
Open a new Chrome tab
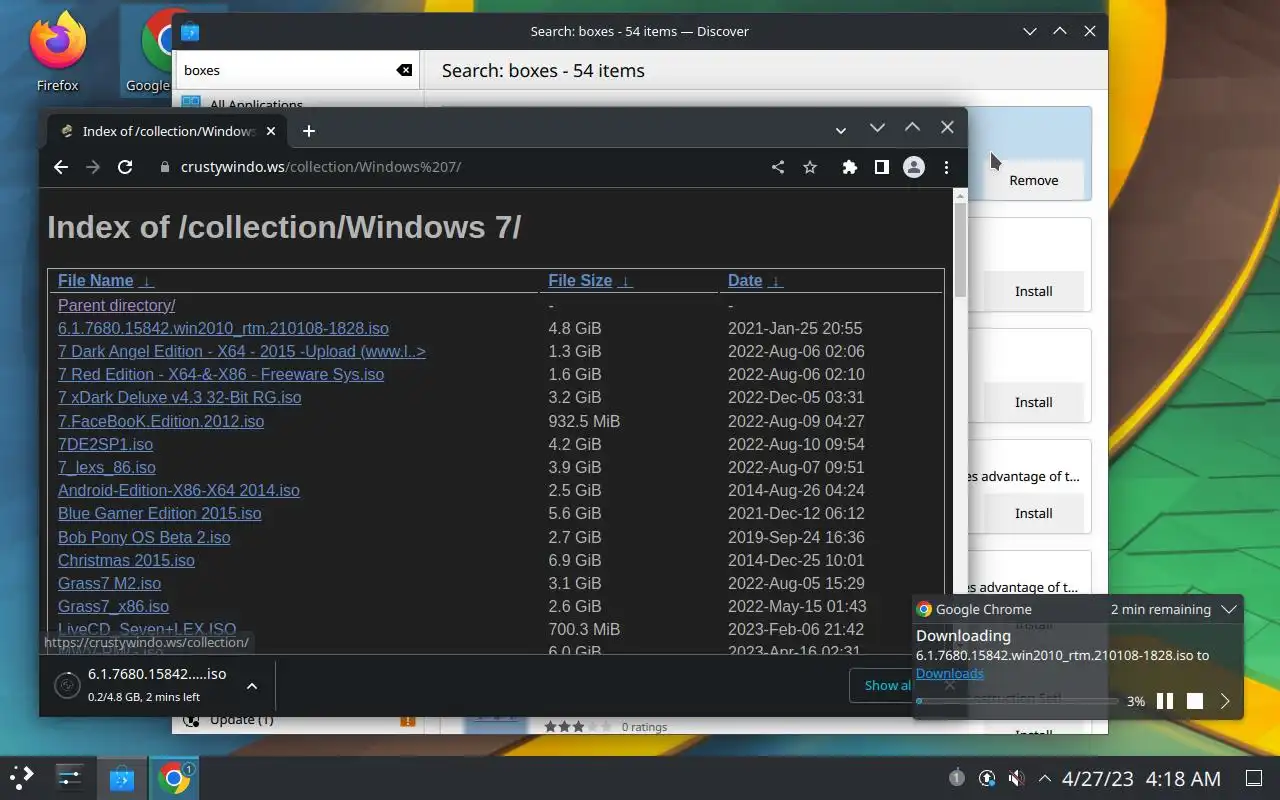click(309, 131)
